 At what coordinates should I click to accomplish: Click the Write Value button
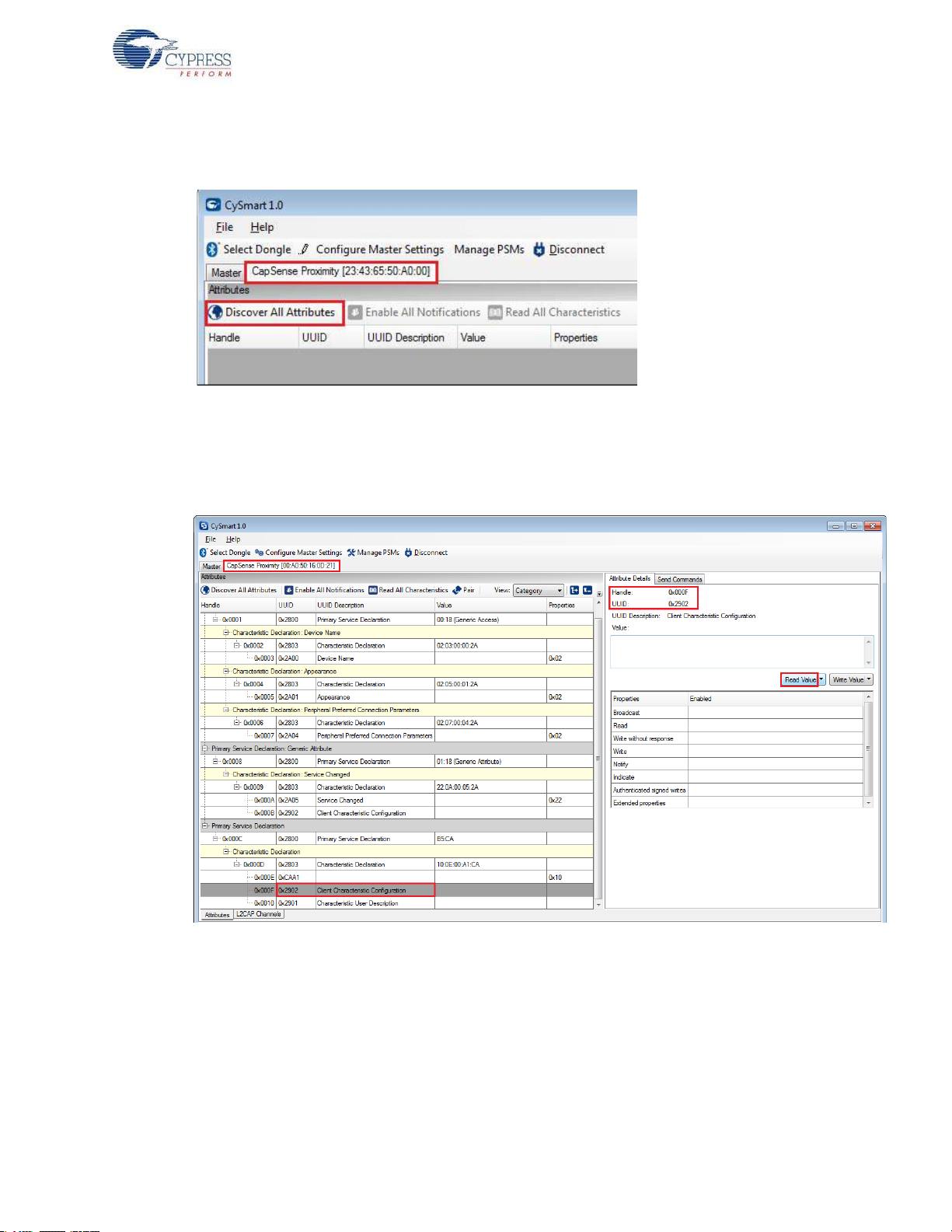848,679
